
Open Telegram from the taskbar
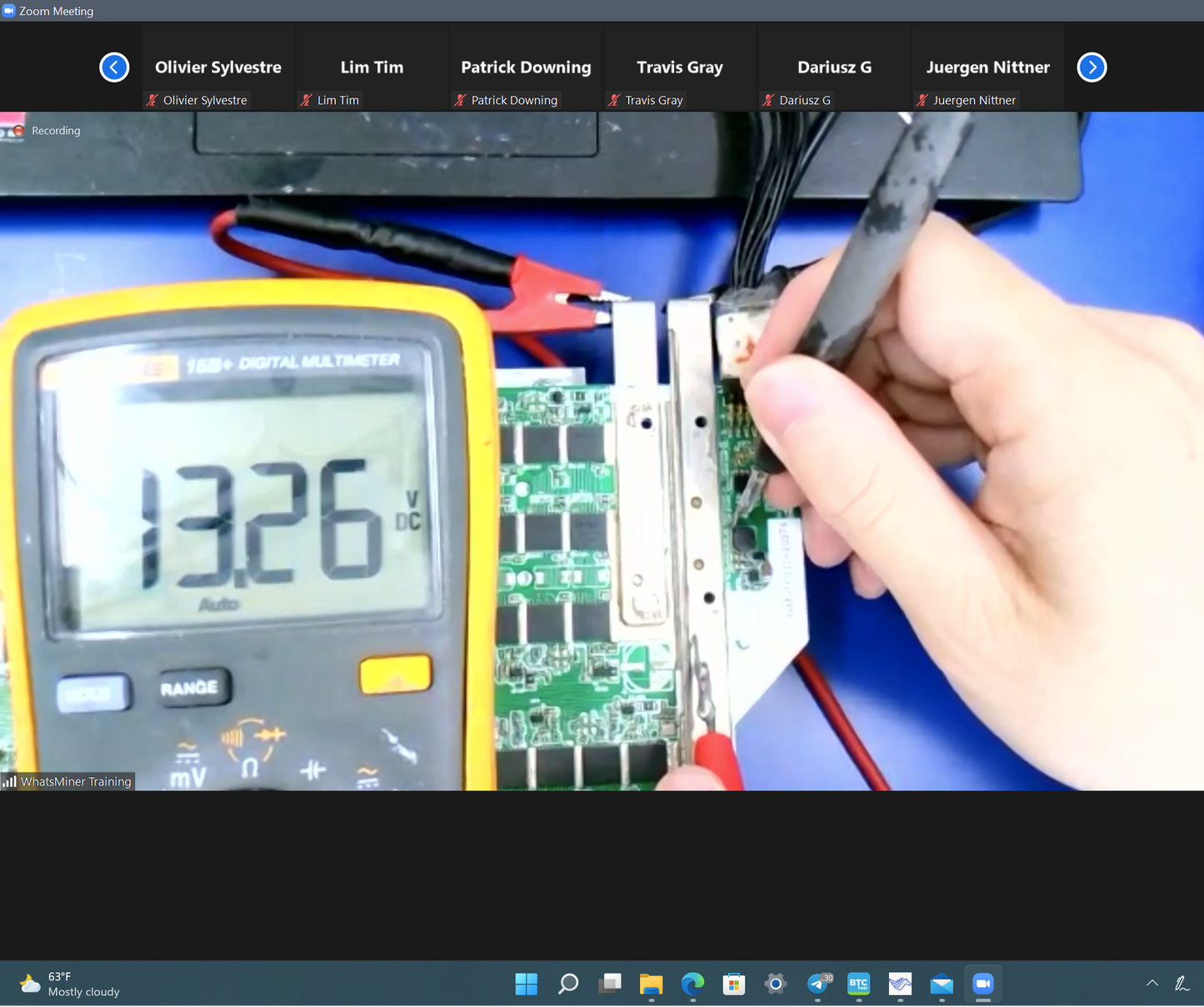point(818,984)
